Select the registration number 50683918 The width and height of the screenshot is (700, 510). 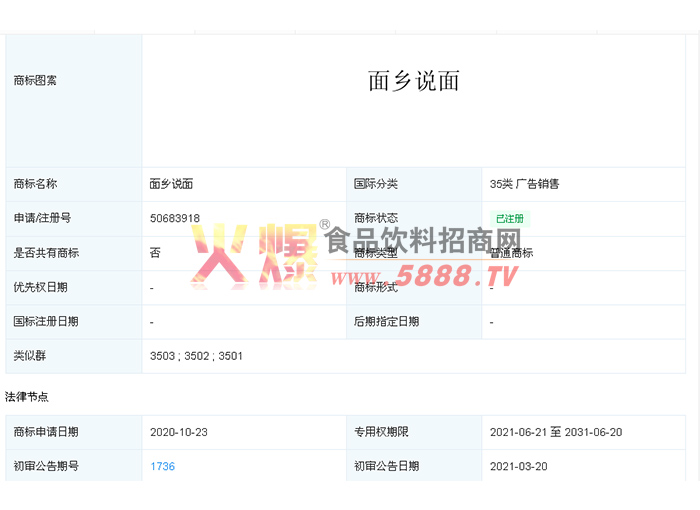pos(175,218)
